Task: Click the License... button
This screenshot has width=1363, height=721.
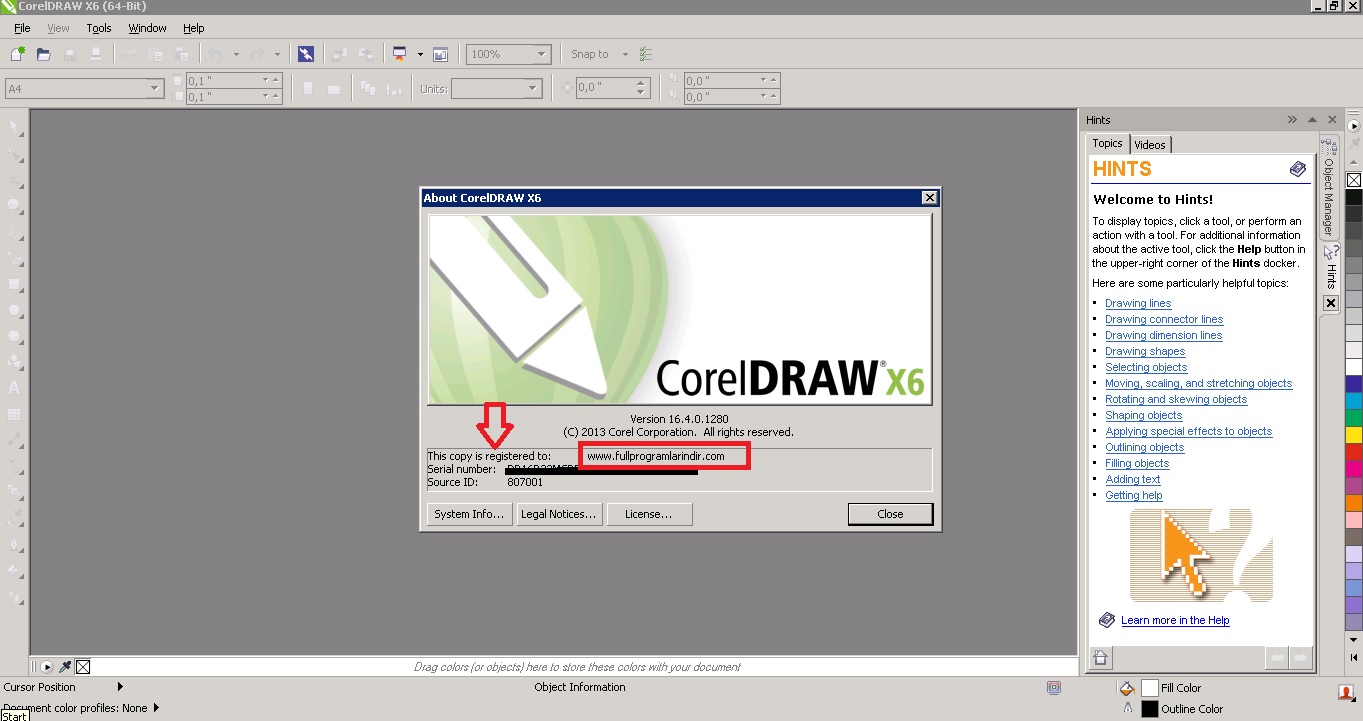Action: point(649,514)
